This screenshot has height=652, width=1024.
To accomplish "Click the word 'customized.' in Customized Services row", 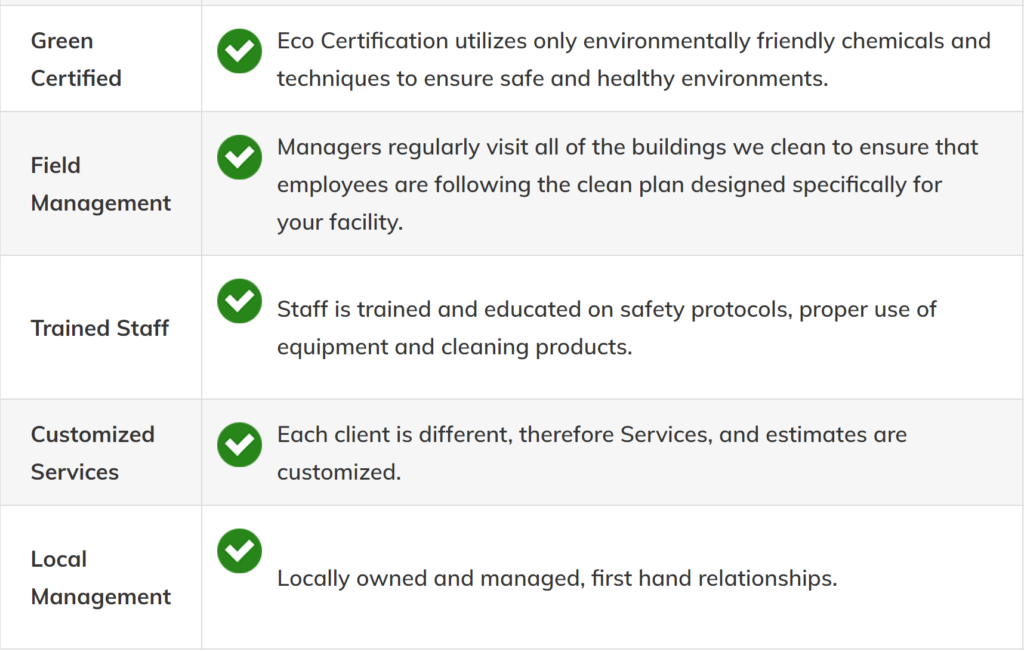I will [339, 472].
